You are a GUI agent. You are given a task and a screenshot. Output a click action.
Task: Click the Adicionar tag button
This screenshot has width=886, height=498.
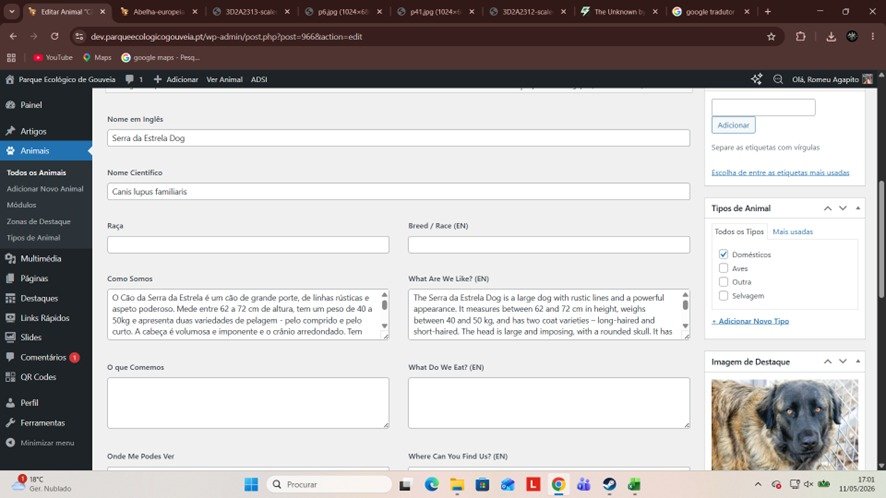pyautogui.click(x=733, y=125)
